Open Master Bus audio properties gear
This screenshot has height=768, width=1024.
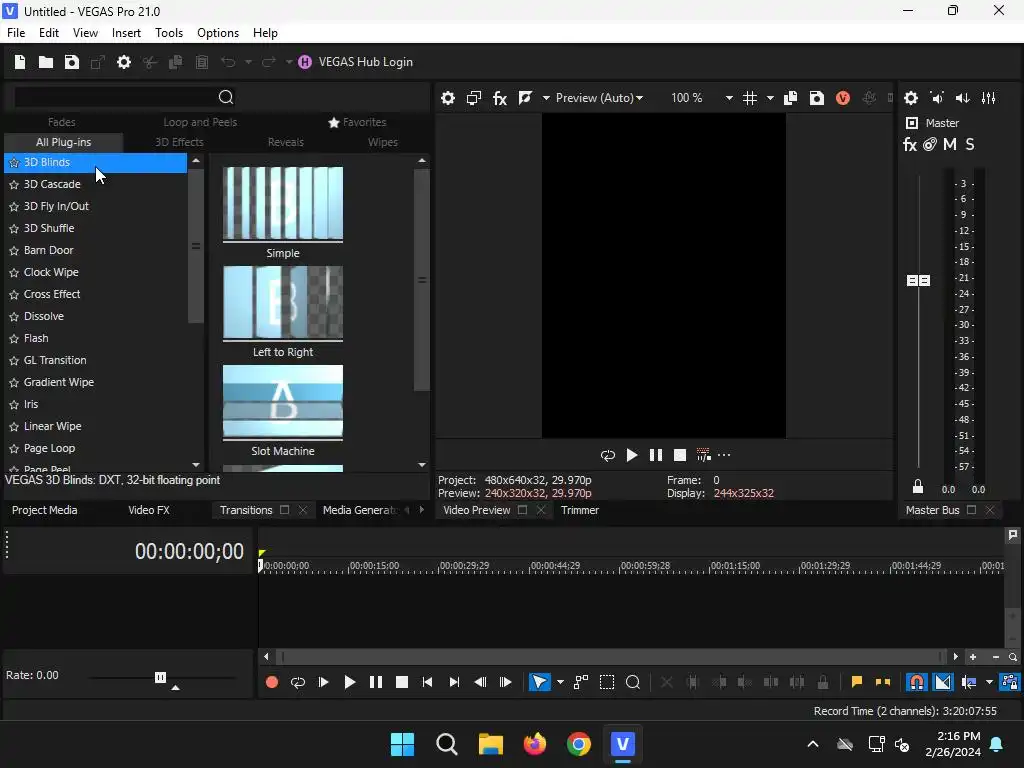[911, 98]
